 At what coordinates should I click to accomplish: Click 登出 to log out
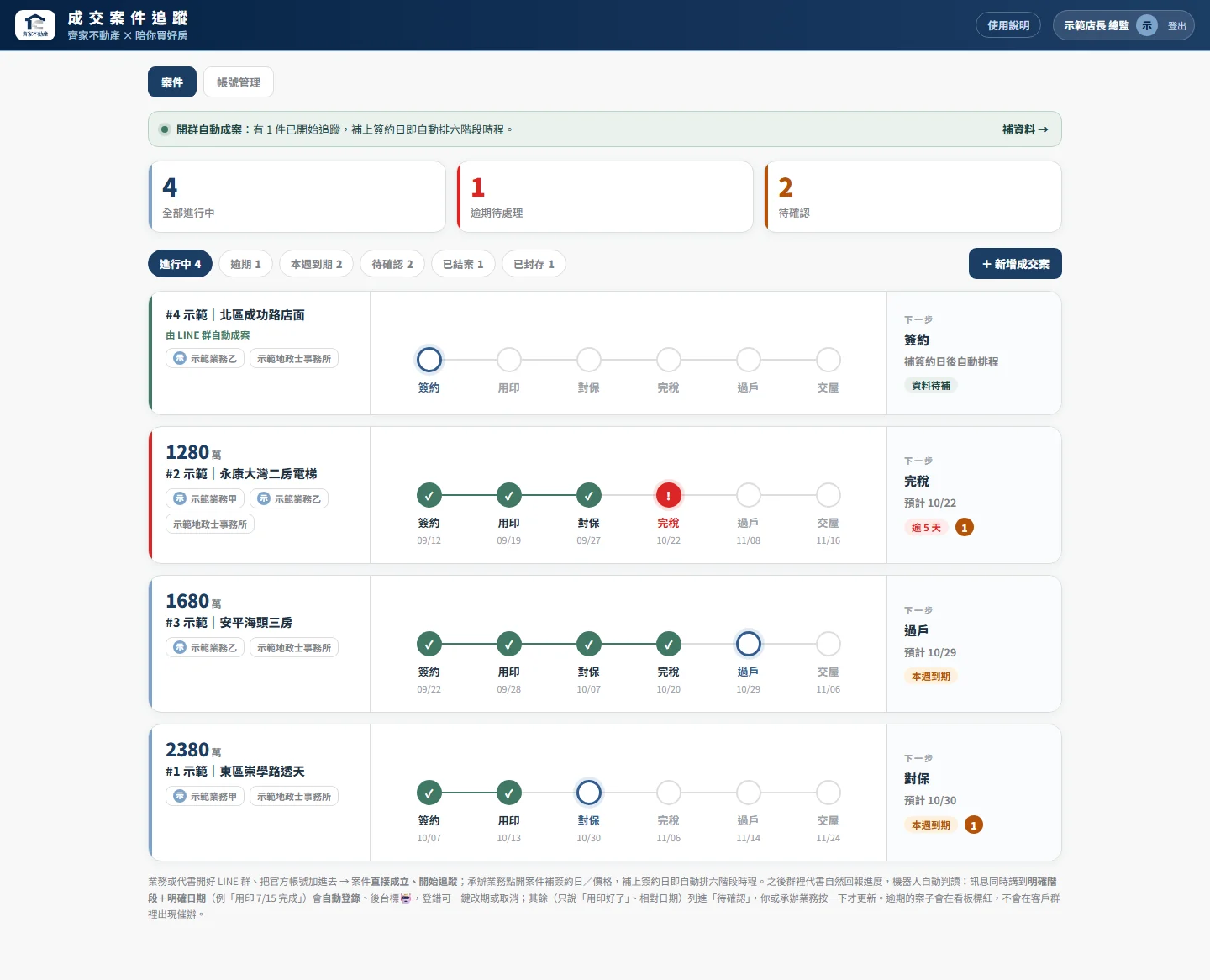pos(1176,26)
